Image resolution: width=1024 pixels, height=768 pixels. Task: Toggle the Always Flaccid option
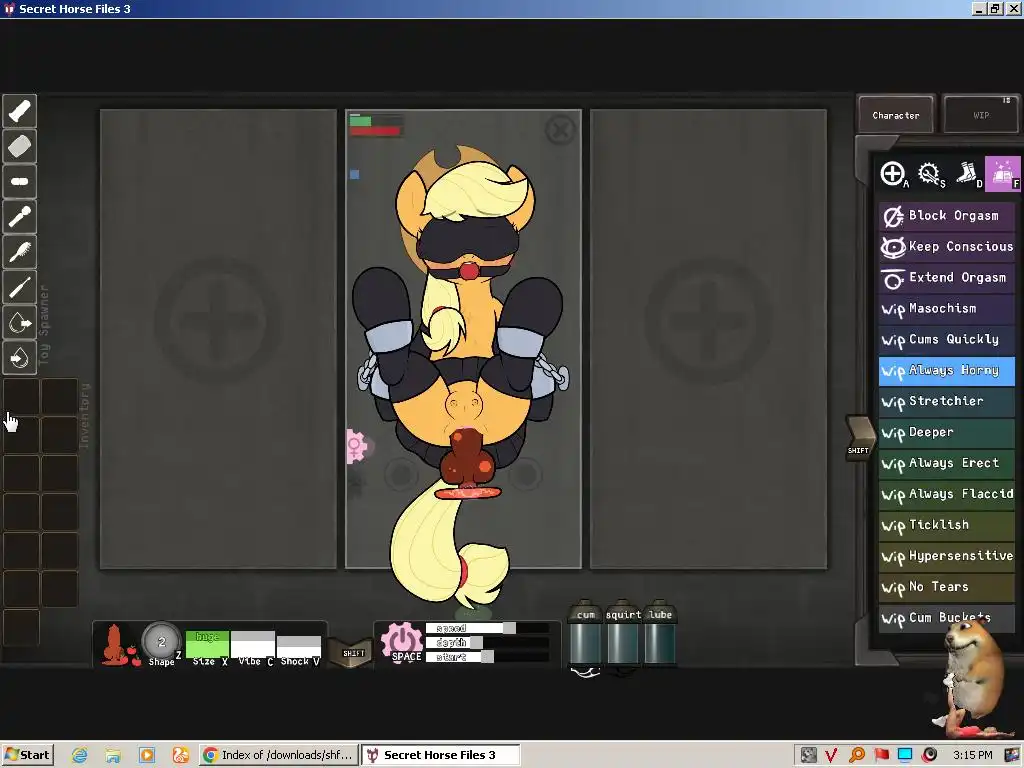pyautogui.click(x=947, y=494)
